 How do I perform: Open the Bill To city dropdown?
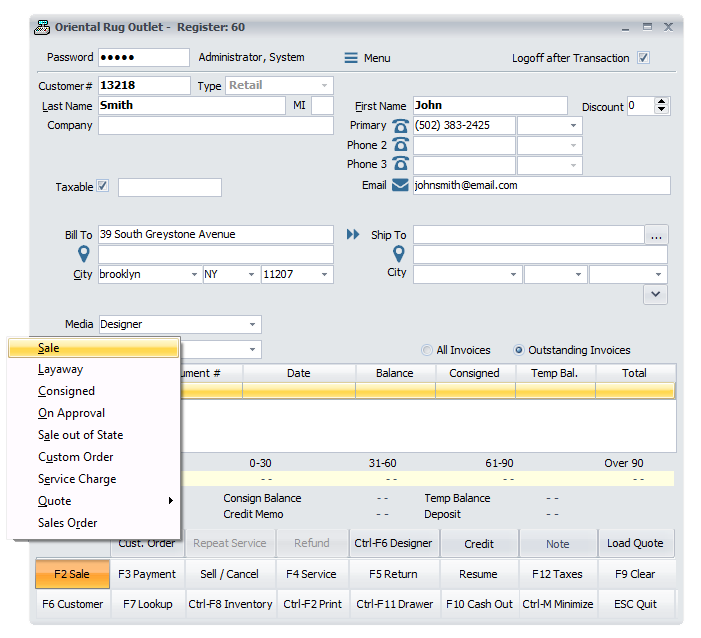194,274
